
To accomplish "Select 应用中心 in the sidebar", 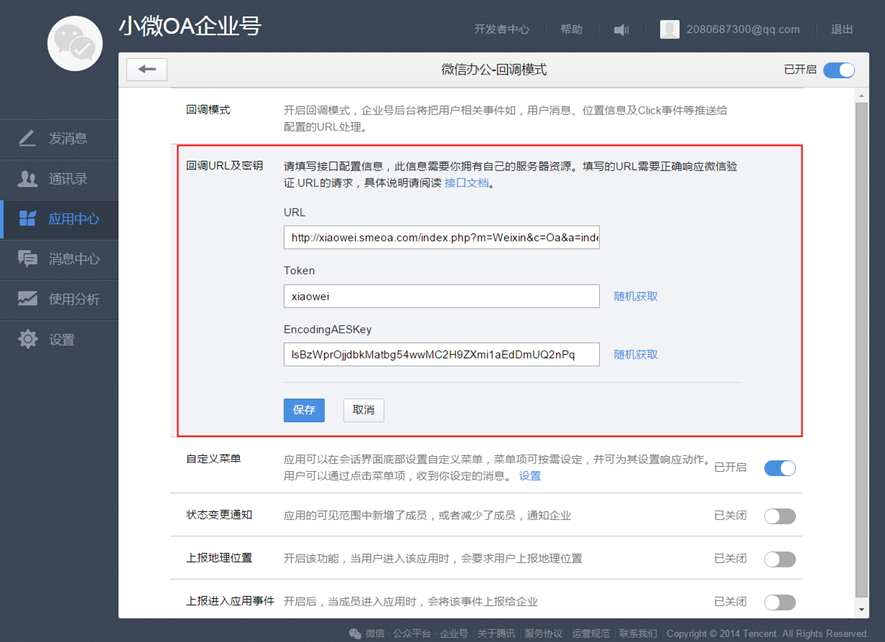I will (59, 219).
